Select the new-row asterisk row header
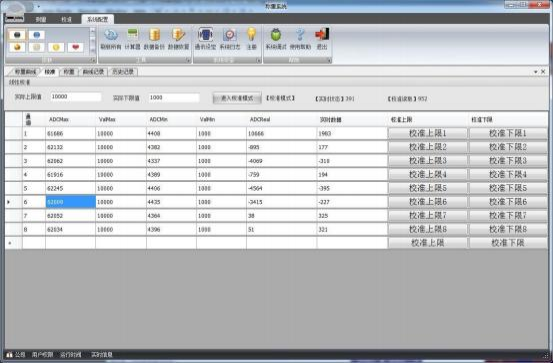This screenshot has width=553, height=364. tap(13, 243)
